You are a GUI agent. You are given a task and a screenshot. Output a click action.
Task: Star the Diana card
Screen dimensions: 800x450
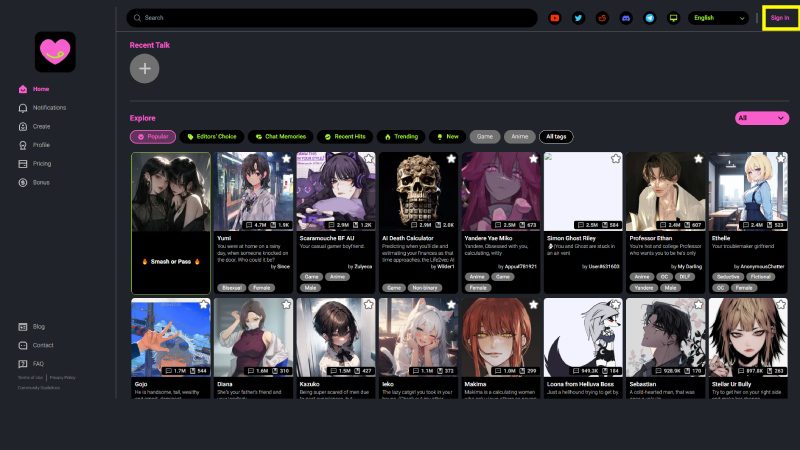[286, 305]
